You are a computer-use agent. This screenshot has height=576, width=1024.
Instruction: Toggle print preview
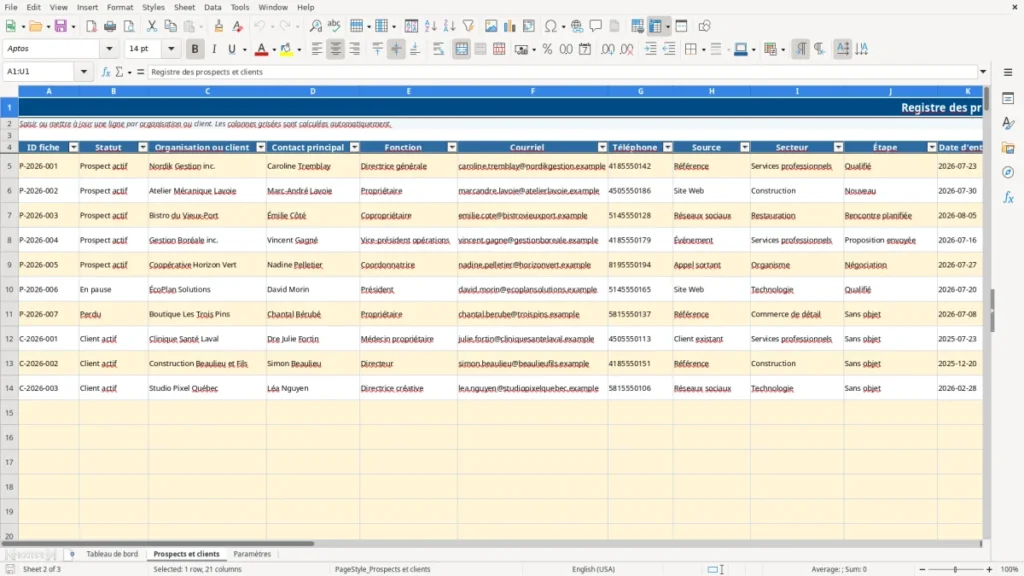pos(129,26)
